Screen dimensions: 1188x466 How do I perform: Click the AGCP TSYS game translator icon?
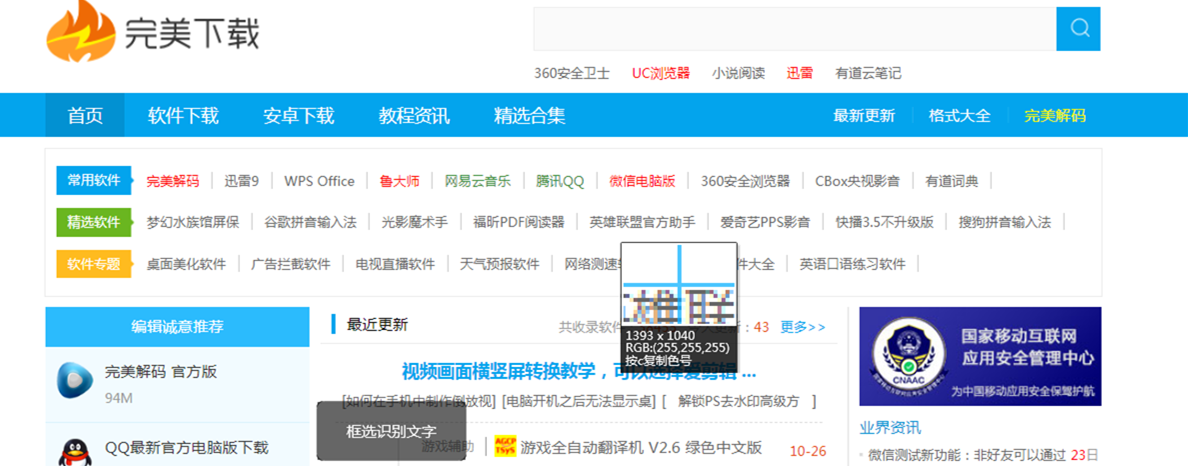point(505,446)
